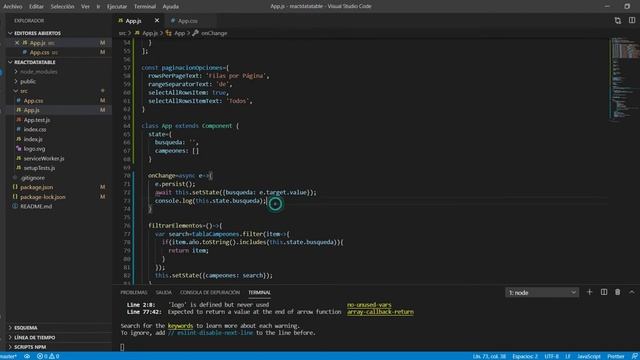Image resolution: width=640 pixels, height=360 pixels.
Task: Switch to the App.css editor tab
Action: [187, 21]
